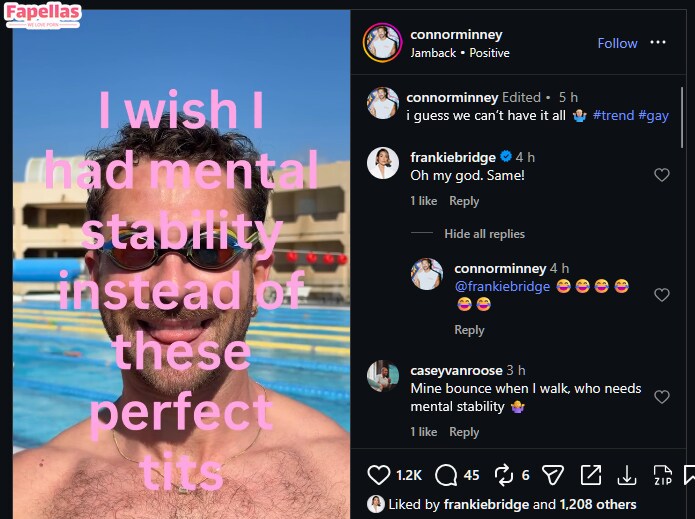
Task: Like caseyvanroose's comment with its heart
Action: click(x=661, y=397)
